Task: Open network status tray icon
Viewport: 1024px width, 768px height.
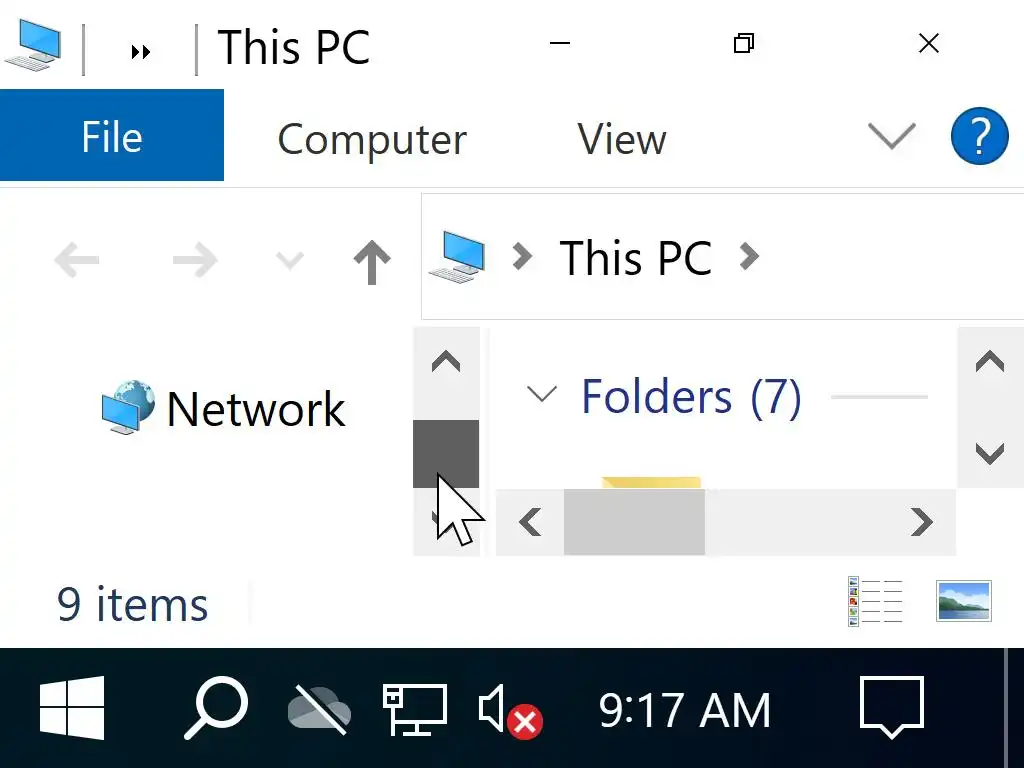Action: 414,708
